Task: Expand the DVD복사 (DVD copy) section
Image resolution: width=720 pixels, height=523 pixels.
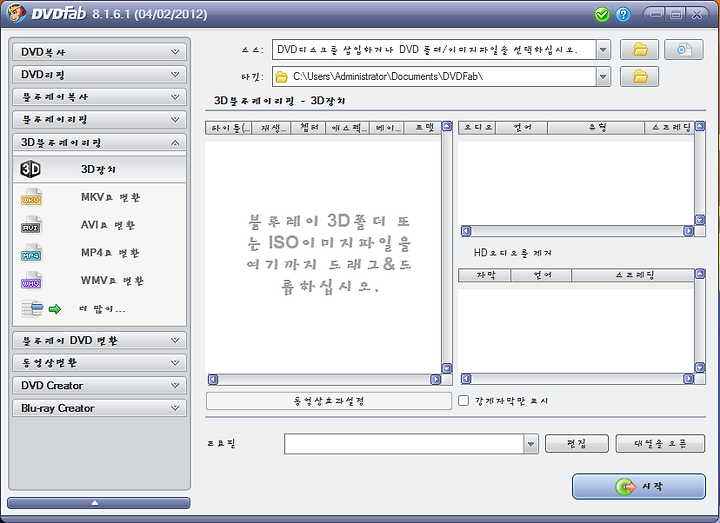Action: pyautogui.click(x=99, y=52)
